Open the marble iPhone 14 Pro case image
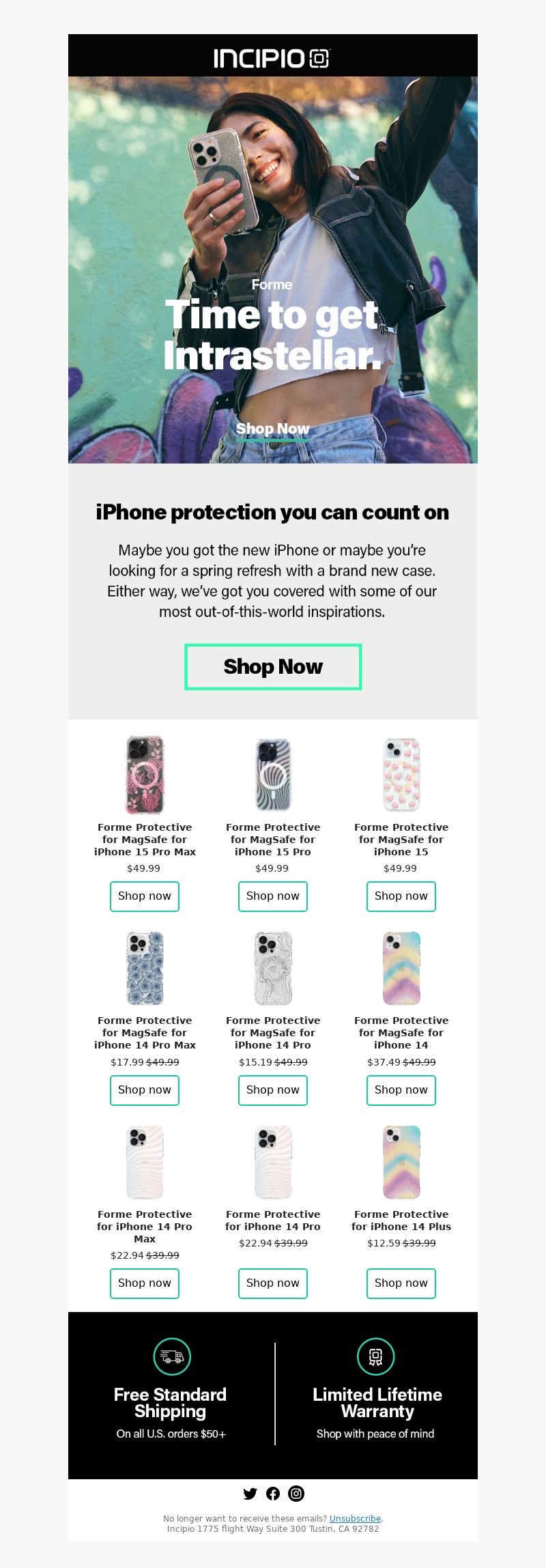Image resolution: width=546 pixels, height=1568 pixels. tap(273, 968)
